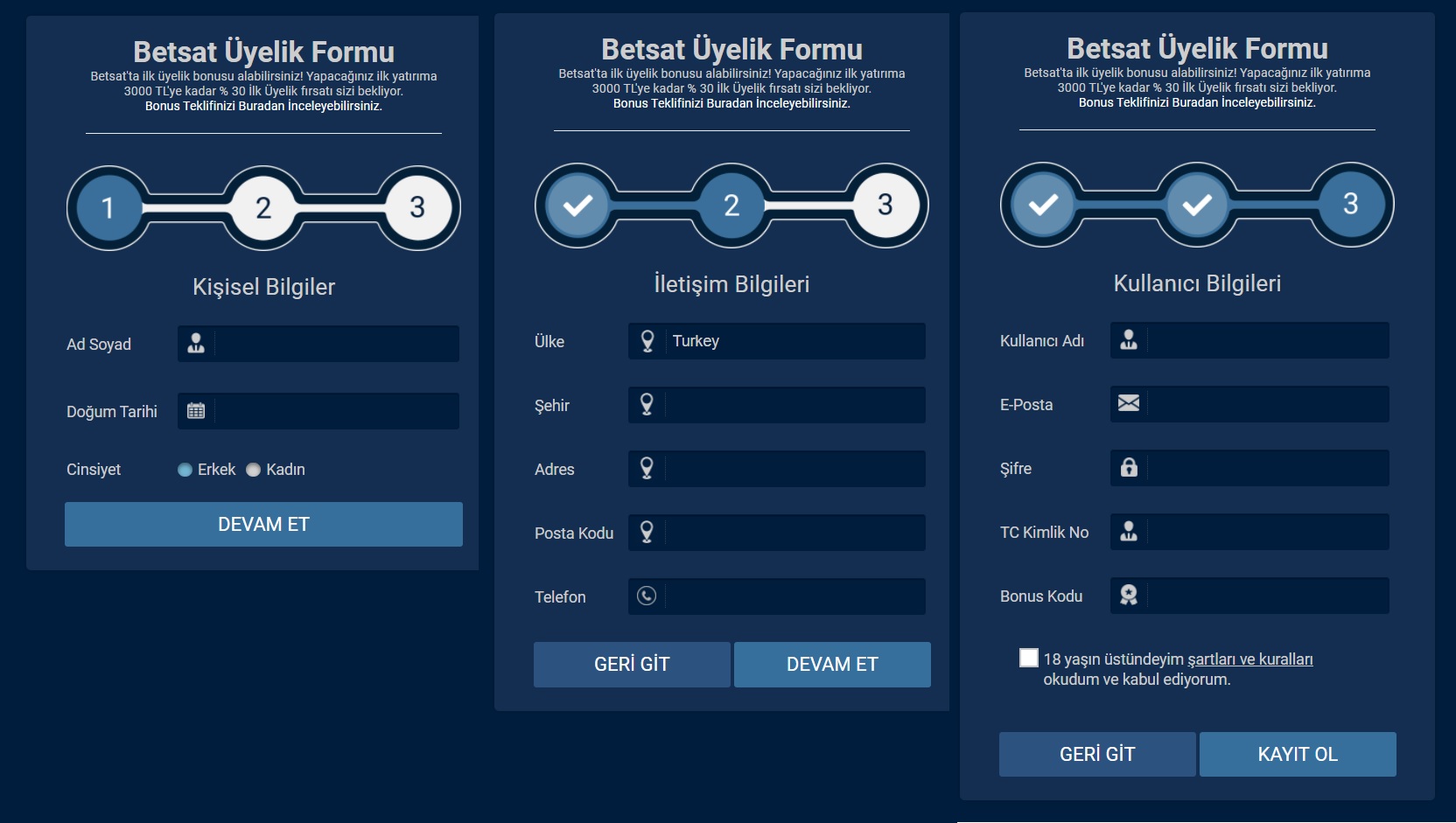Click step 3 circle in Kullanıcı Bilgileri form
1456x823 pixels.
pos(1351,205)
